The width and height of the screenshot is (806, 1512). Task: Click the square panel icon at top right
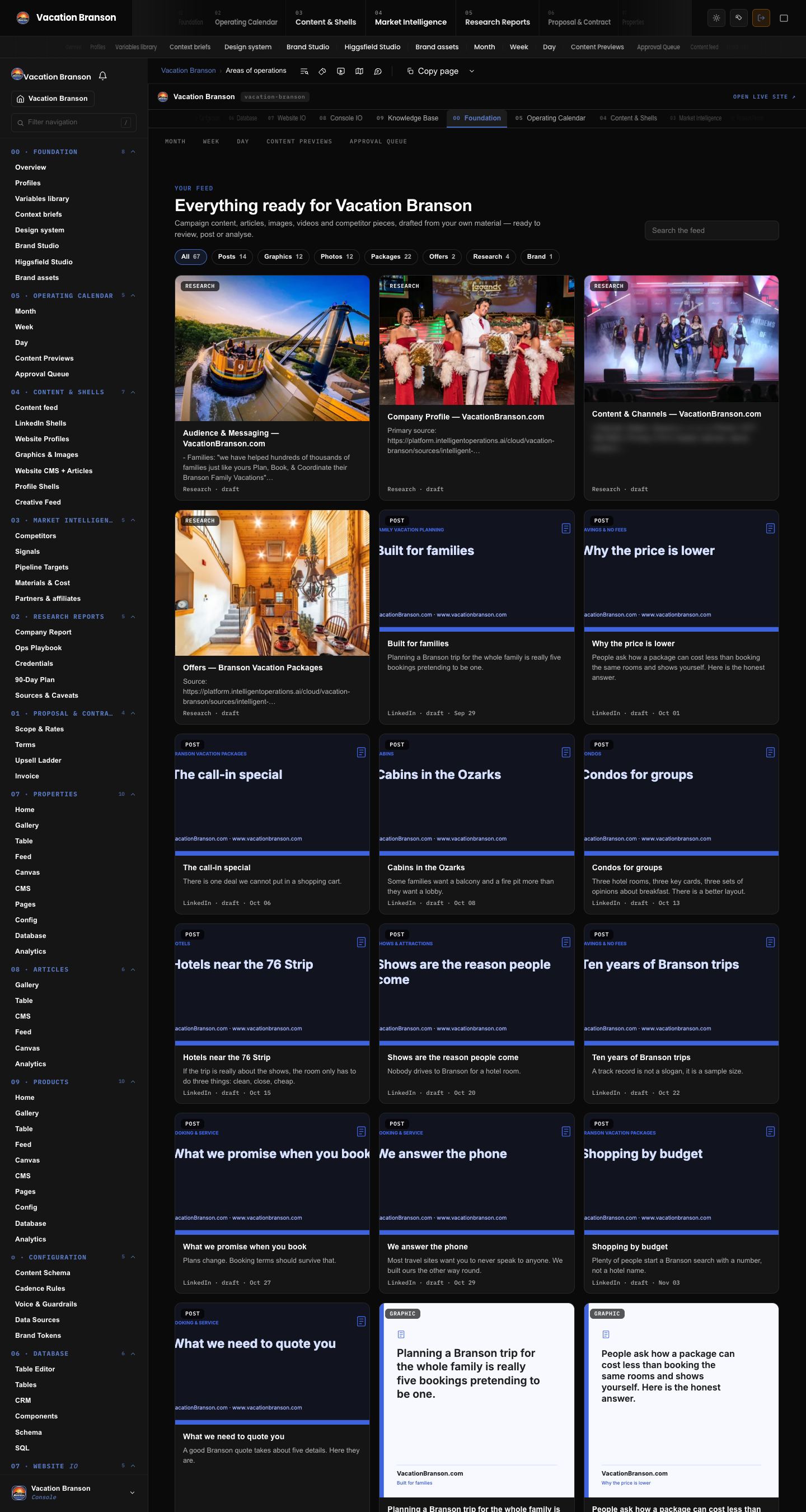pyautogui.click(x=784, y=17)
